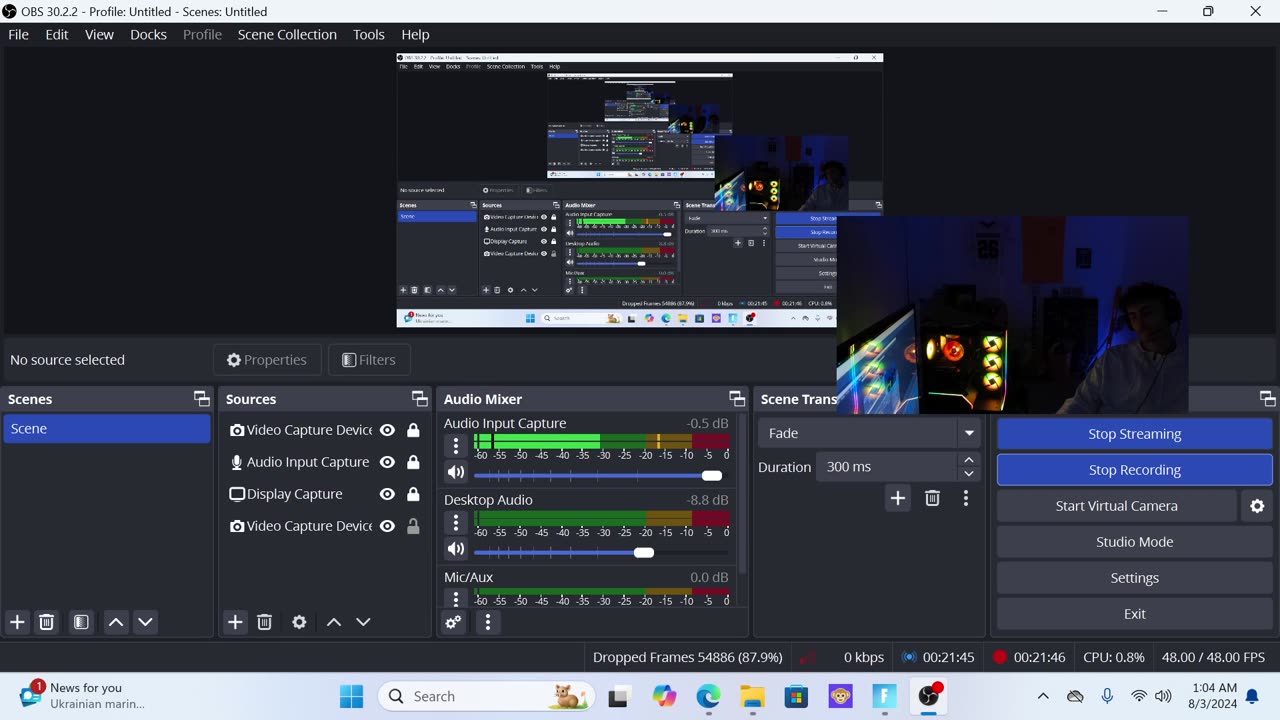Lock the last Video Capture Device source
The width and height of the screenshot is (1280, 720).
413,526
